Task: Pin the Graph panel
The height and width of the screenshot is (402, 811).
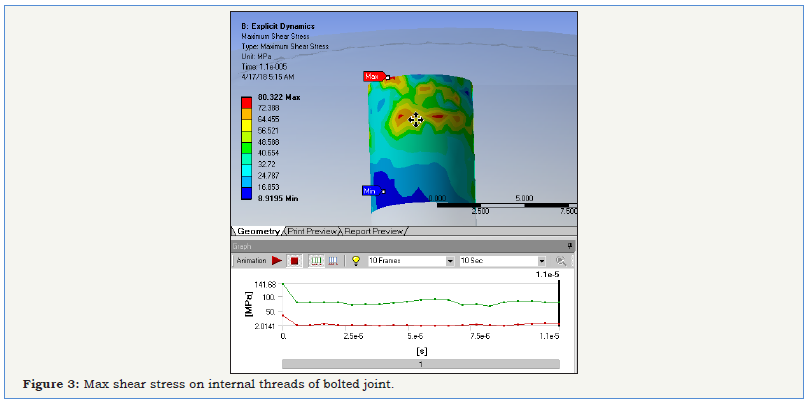Action: (x=570, y=245)
